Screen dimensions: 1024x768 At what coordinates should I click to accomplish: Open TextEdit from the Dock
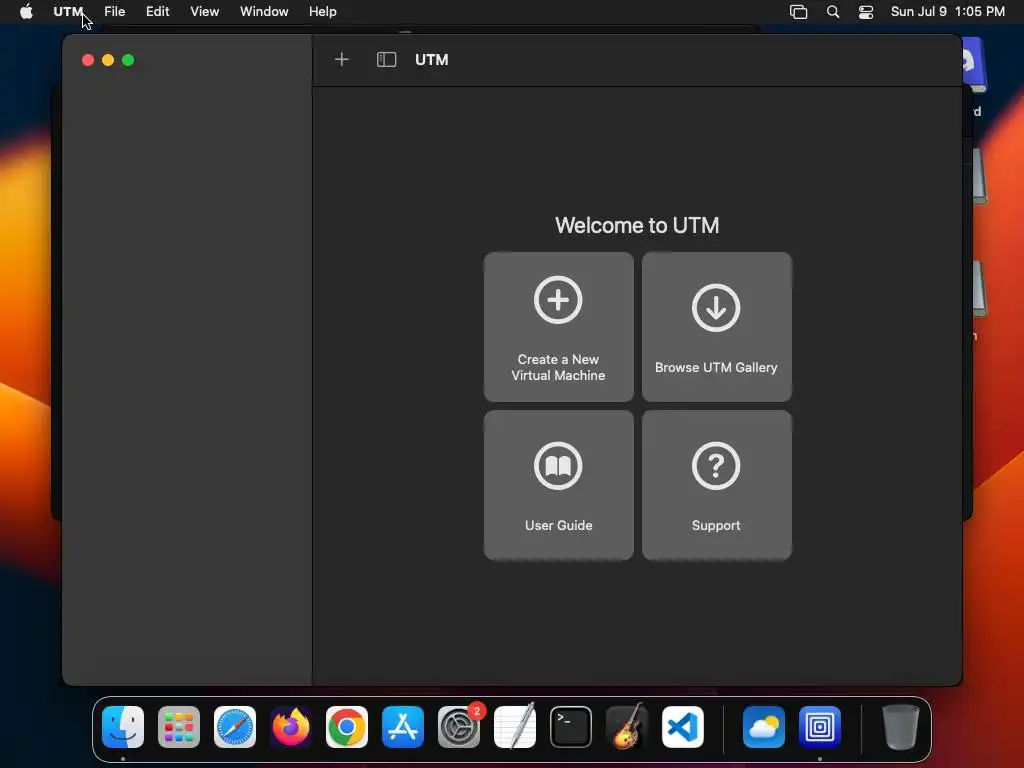click(x=515, y=727)
